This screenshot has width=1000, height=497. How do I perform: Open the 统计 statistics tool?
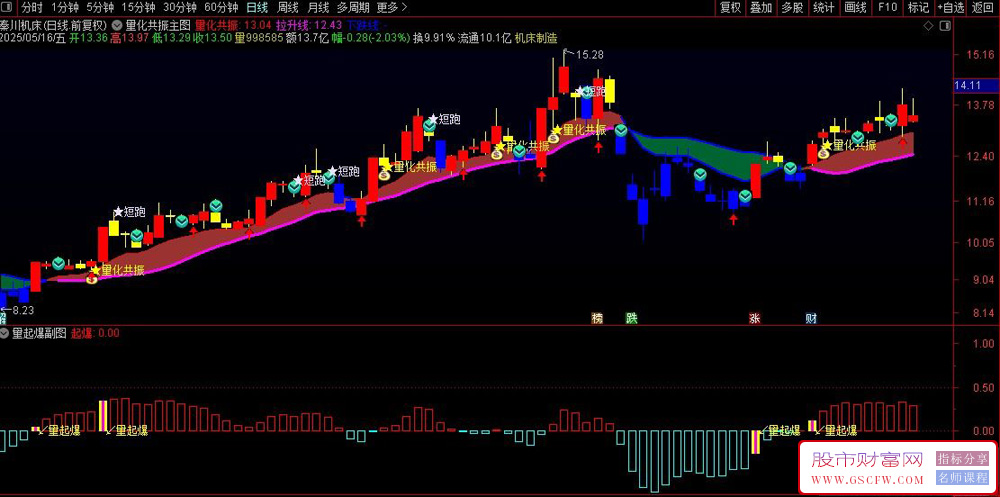pyautogui.click(x=823, y=8)
